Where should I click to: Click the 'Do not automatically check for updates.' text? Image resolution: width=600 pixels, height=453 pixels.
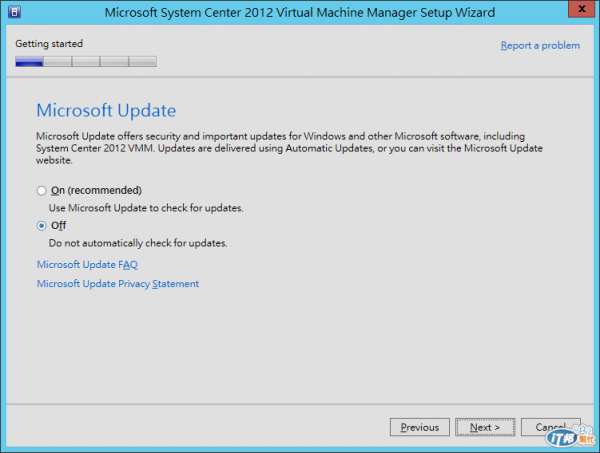click(x=138, y=243)
